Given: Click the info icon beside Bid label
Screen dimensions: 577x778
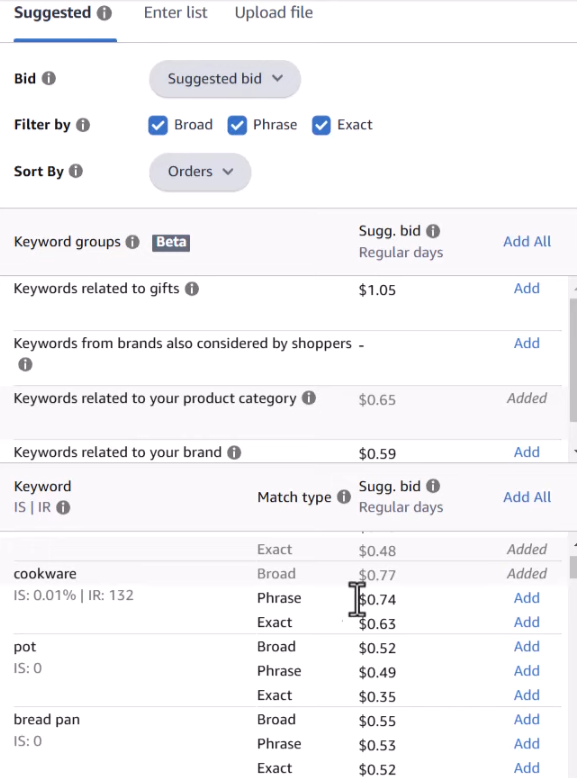Looking at the screenshot, I should point(49,78).
